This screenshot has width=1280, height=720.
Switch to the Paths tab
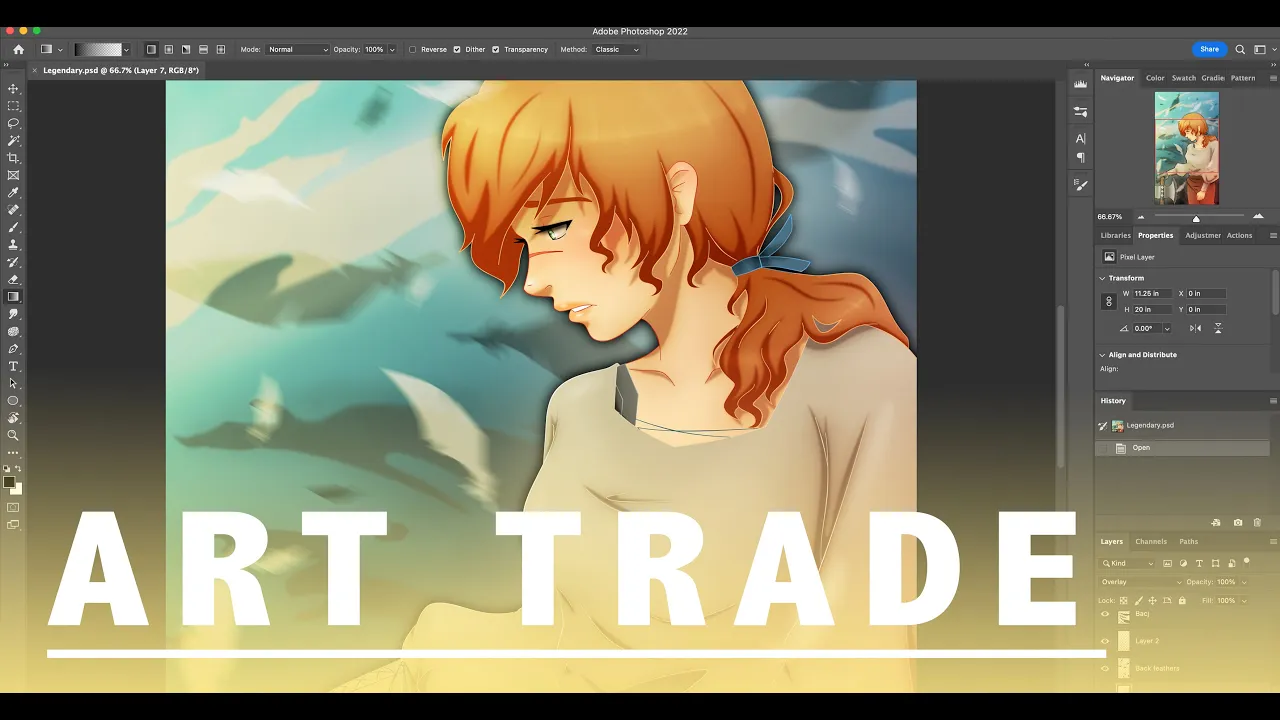click(1189, 542)
